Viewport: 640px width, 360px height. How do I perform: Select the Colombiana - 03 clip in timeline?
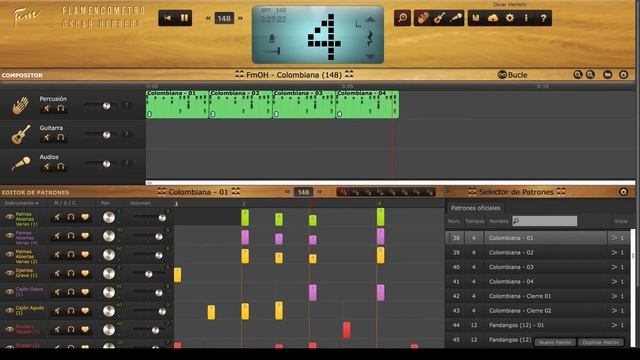coord(304,104)
